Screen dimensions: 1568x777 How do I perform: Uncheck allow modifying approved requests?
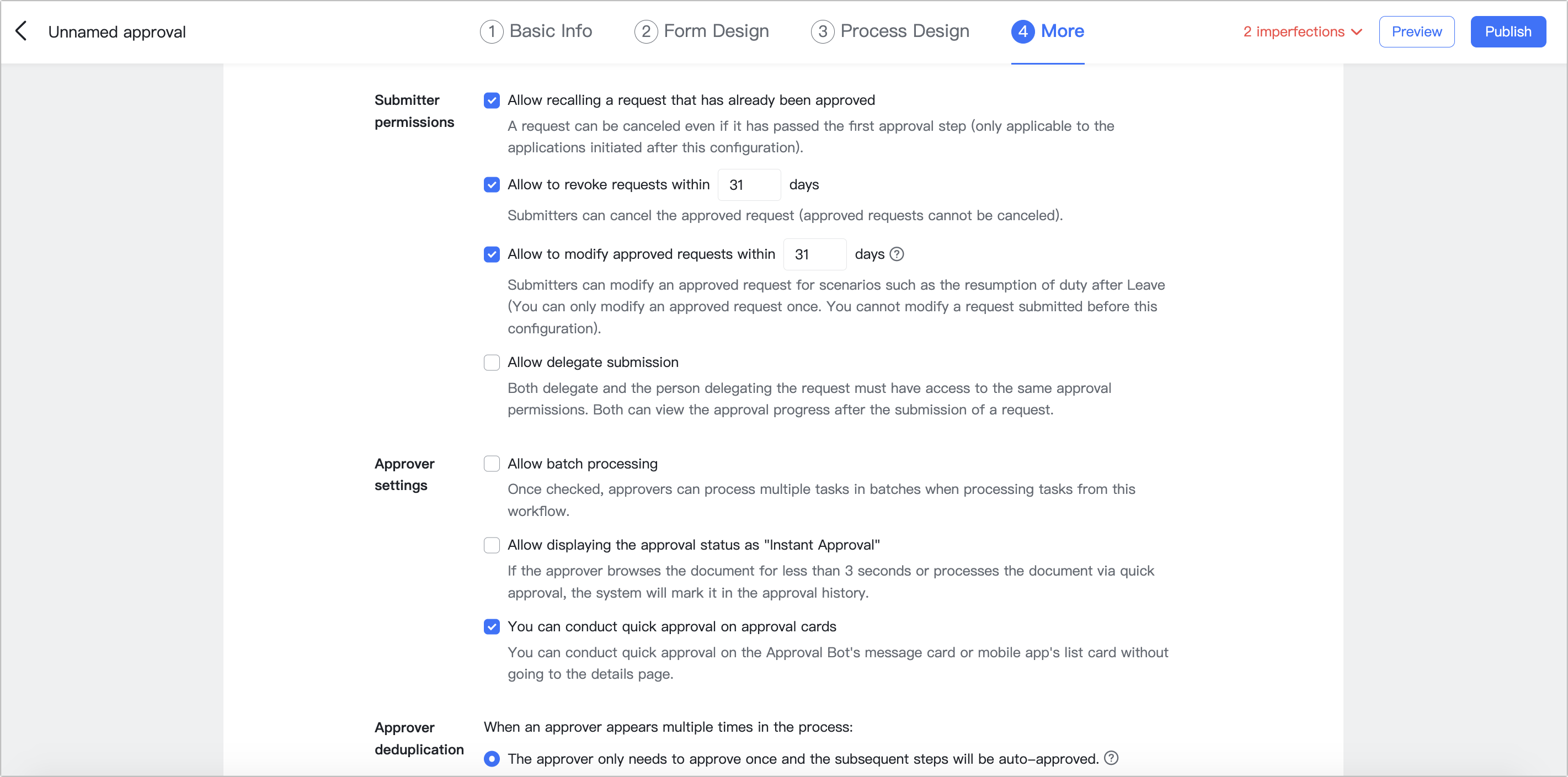pyautogui.click(x=491, y=254)
